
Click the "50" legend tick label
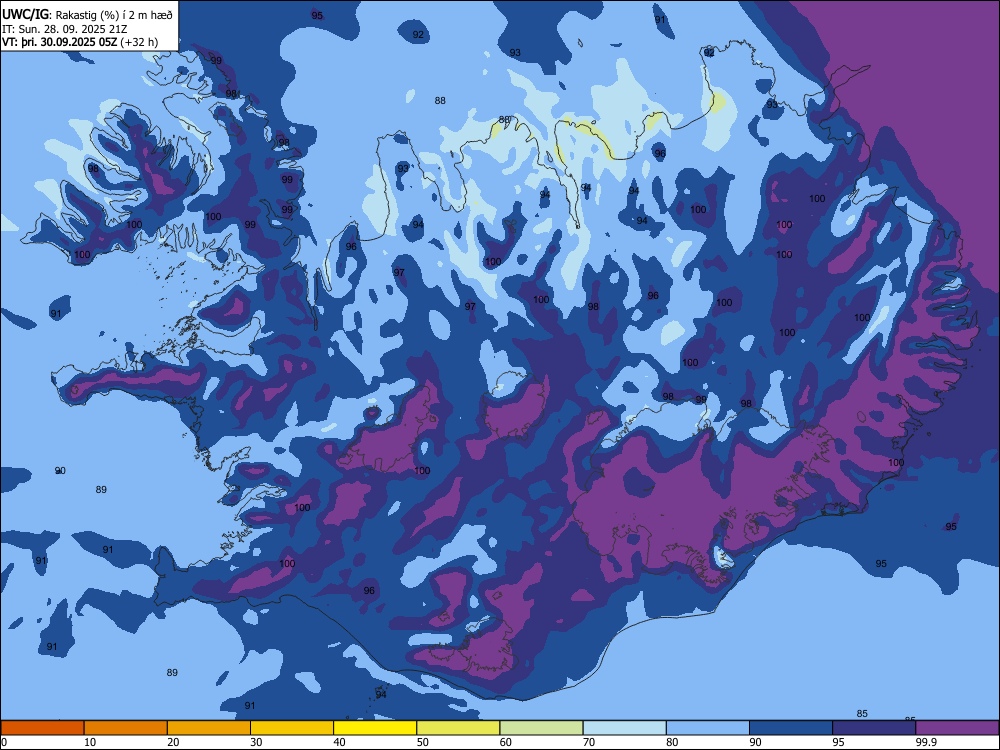click(422, 742)
